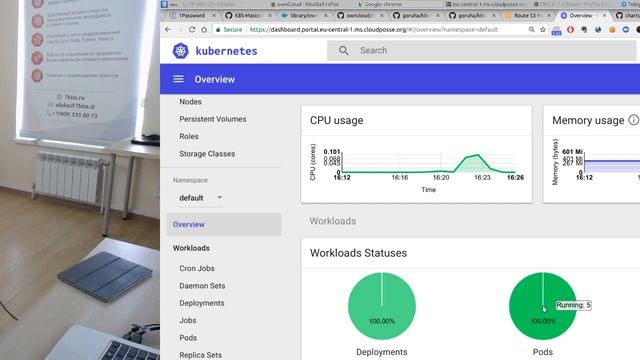
Task: Click the green Secure padlock indicator
Action: 229,29
